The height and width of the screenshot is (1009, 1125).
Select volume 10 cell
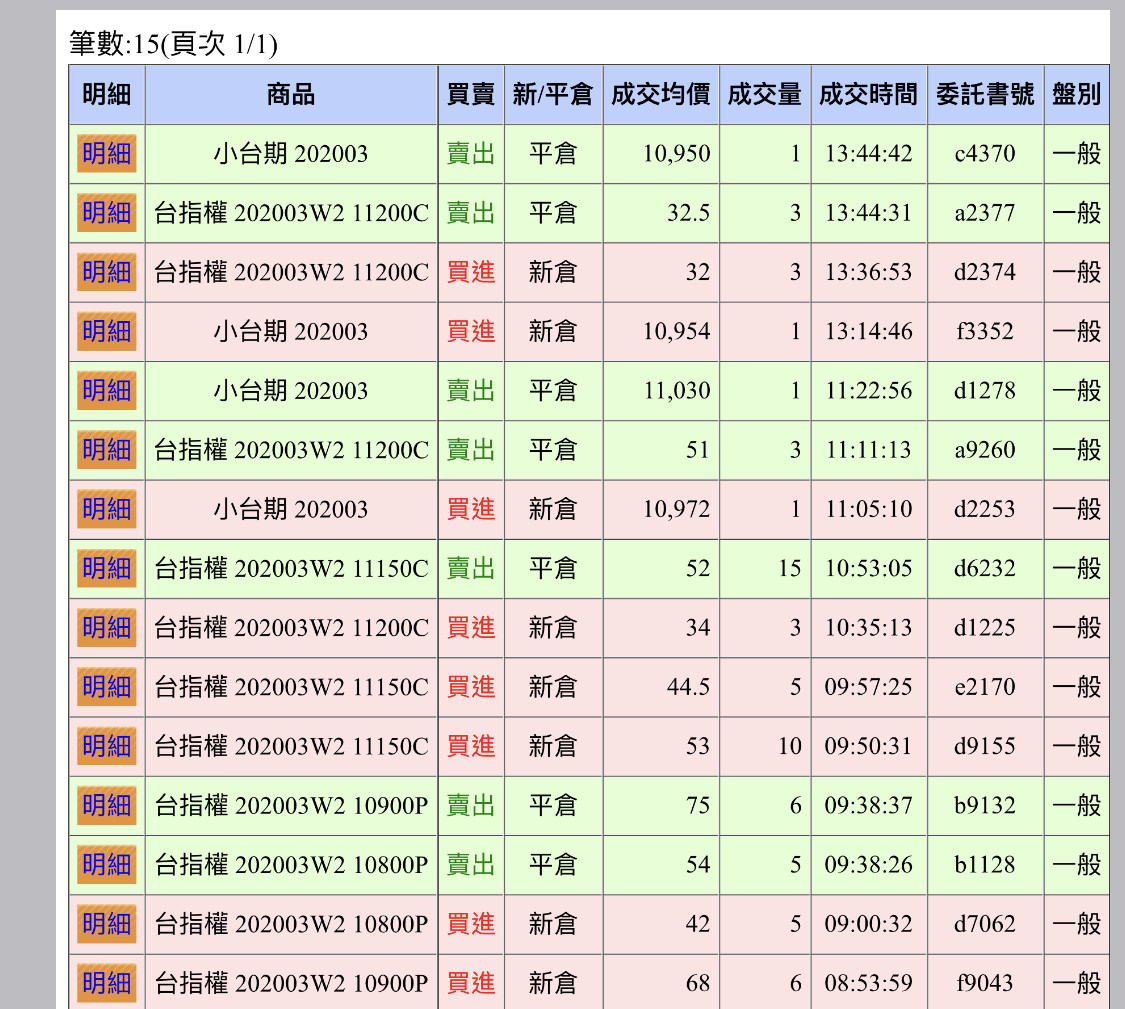(x=765, y=746)
